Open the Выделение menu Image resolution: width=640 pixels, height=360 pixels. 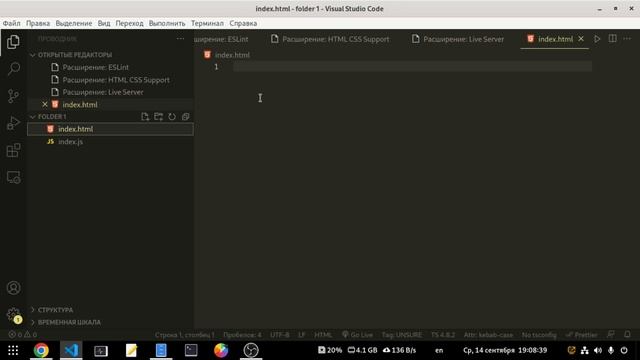(74, 23)
